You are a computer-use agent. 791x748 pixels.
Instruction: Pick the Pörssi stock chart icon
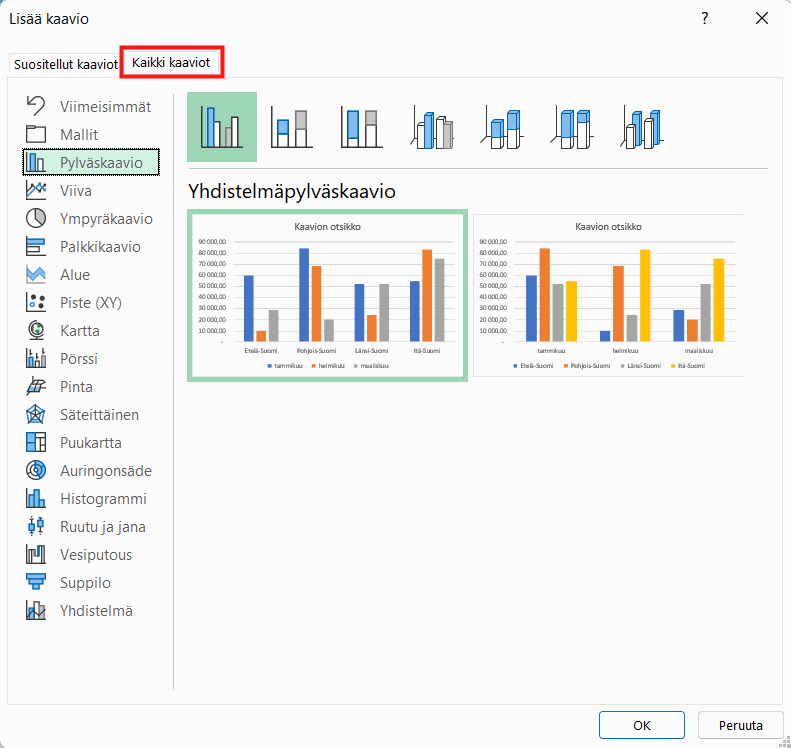click(x=36, y=359)
